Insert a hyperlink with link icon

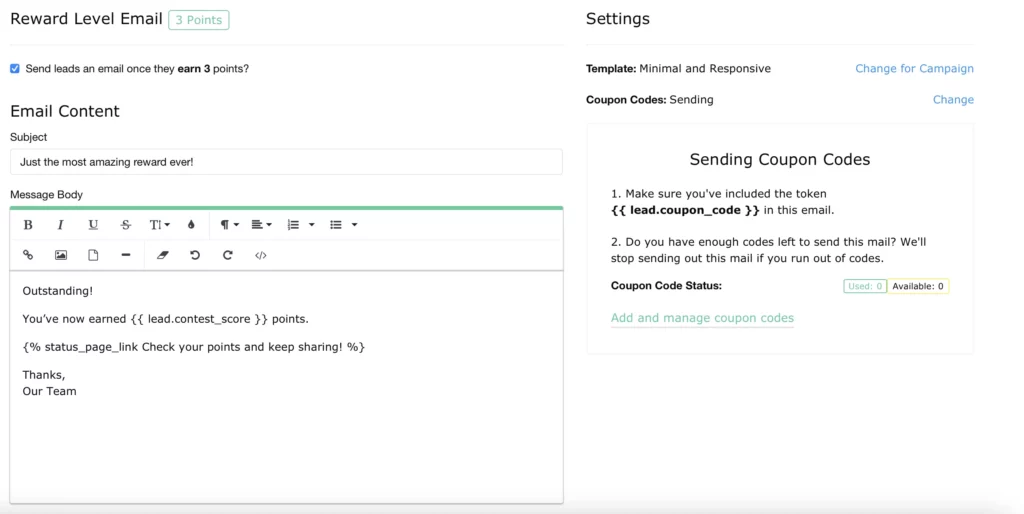pyautogui.click(x=28, y=255)
